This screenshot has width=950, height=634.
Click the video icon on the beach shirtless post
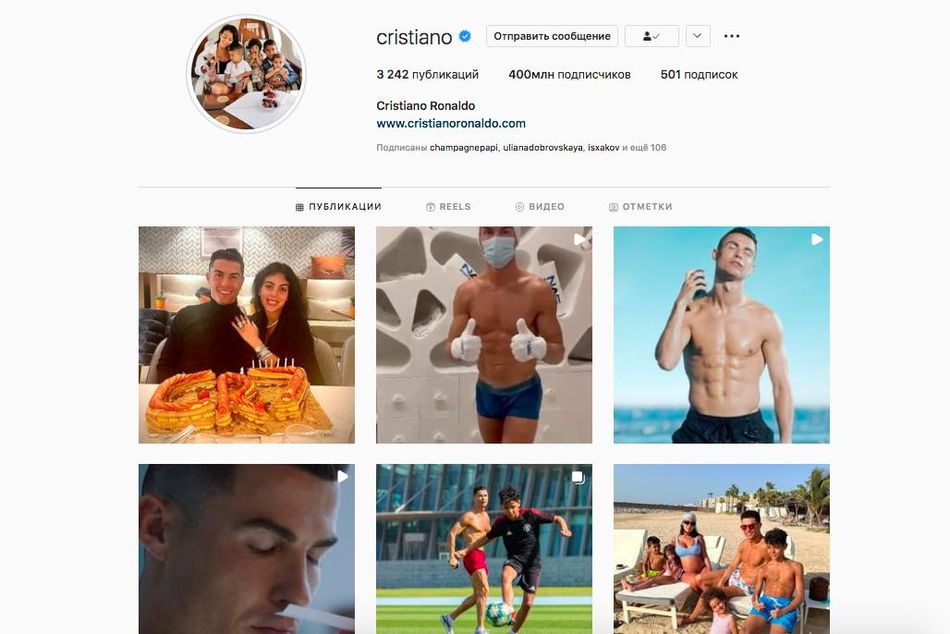pos(817,239)
